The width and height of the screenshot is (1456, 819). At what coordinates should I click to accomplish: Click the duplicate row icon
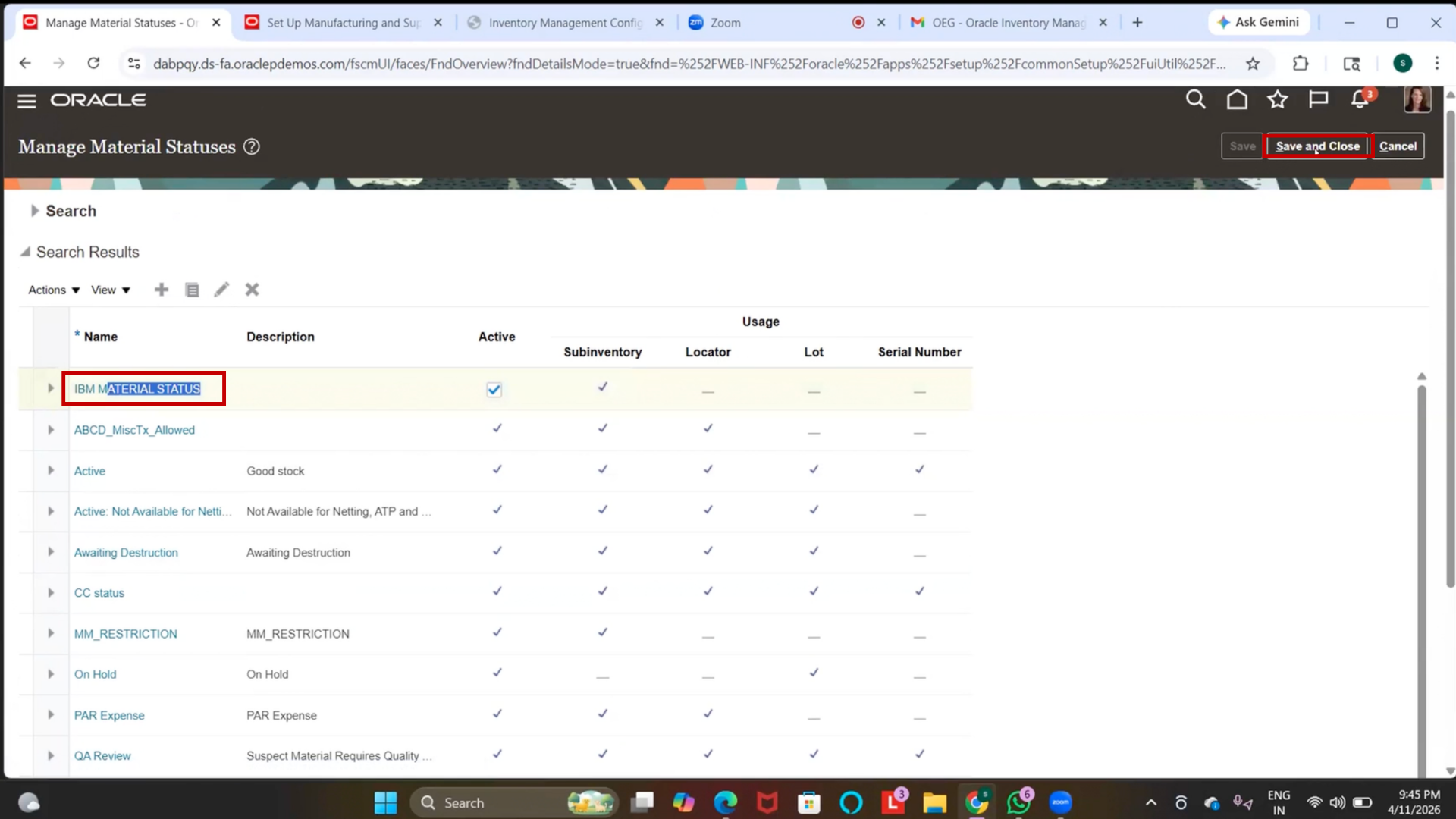coord(193,290)
